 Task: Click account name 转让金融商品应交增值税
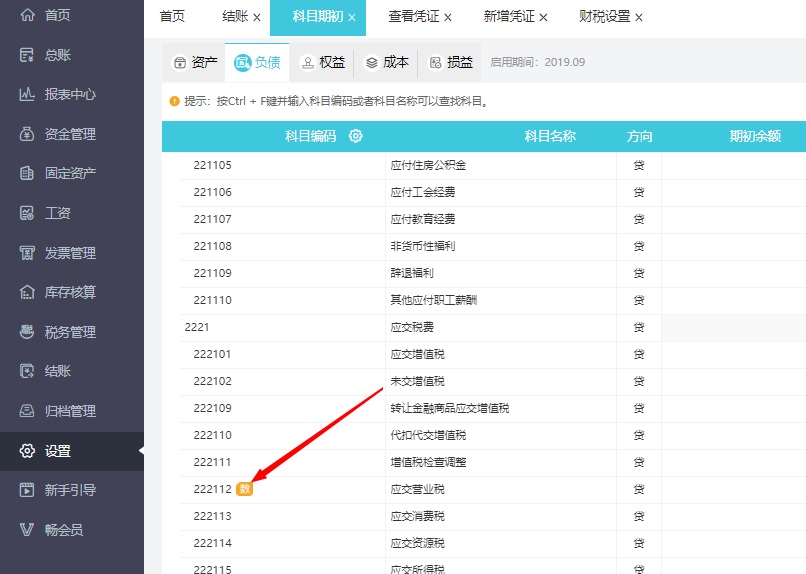[x=450, y=409]
